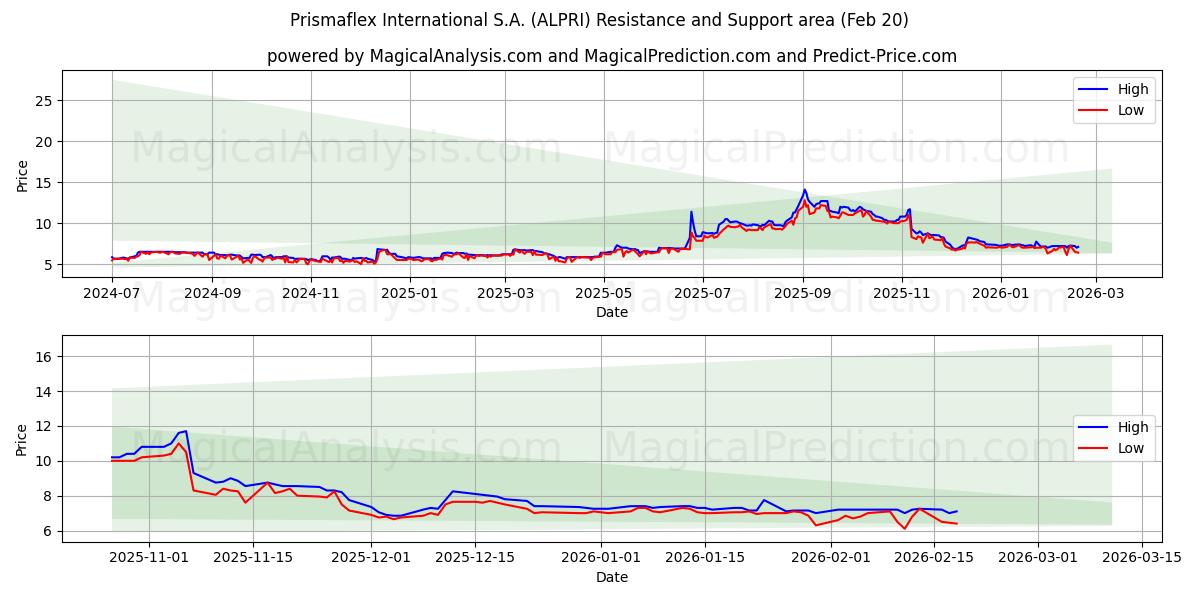Screen dimensions: 1200x600
Task: Click the September 2025 price peak in top chart
Action: click(804, 190)
